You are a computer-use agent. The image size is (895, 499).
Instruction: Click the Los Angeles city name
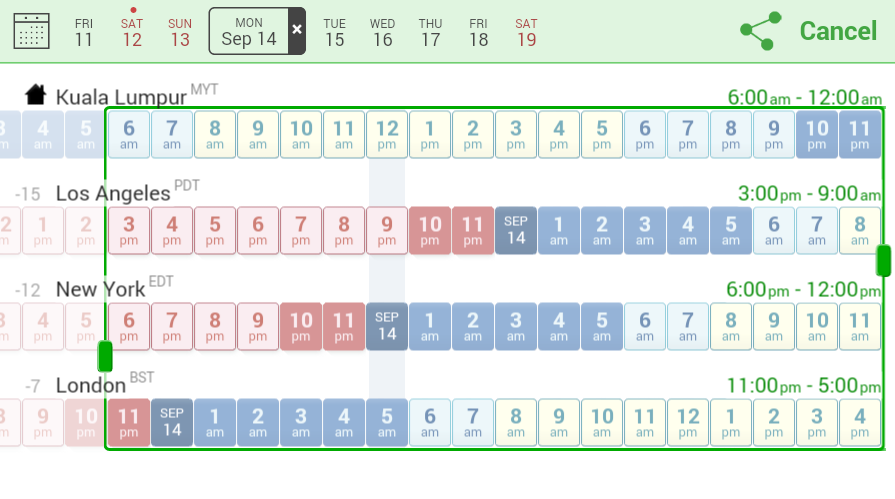(x=112, y=193)
